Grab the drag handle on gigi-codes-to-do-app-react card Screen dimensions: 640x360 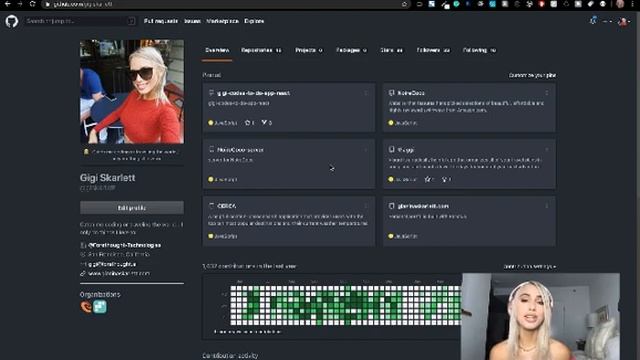[366, 93]
